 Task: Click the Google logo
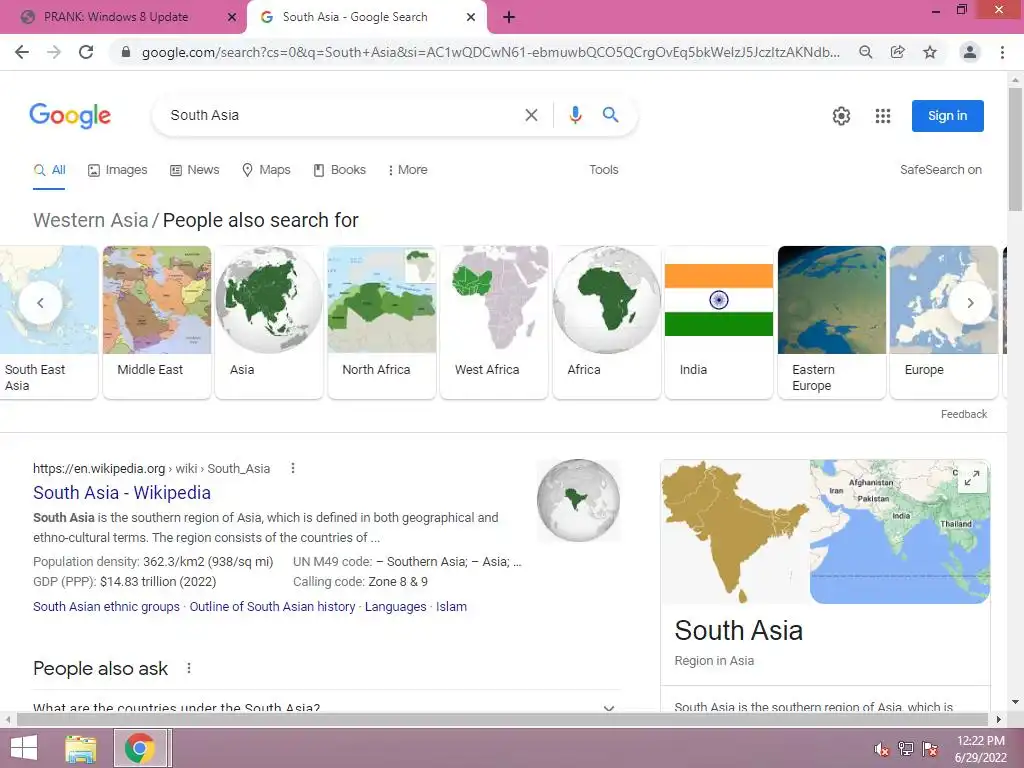coord(70,115)
